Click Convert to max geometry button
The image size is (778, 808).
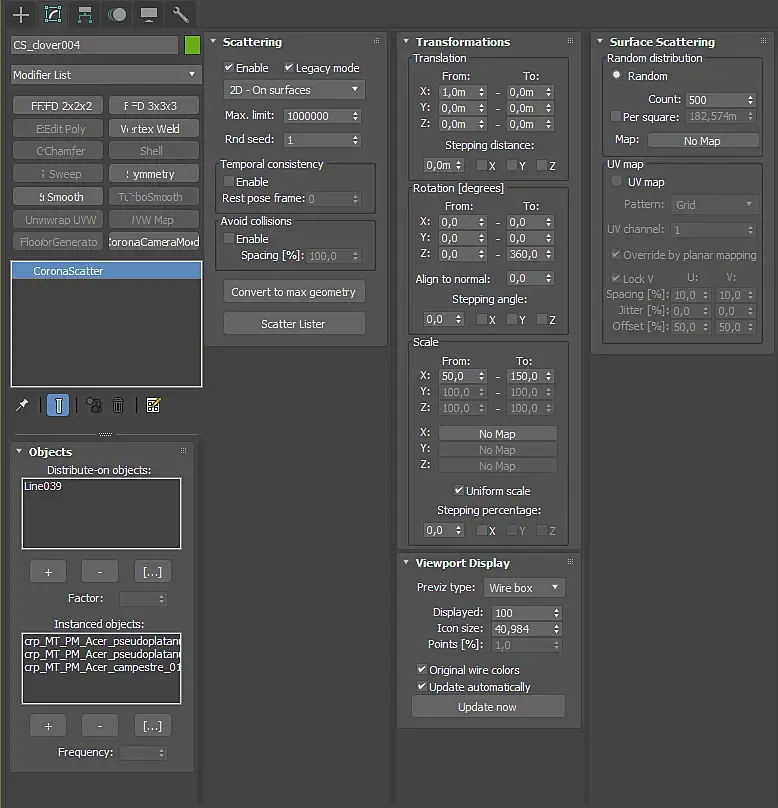[x=294, y=292]
